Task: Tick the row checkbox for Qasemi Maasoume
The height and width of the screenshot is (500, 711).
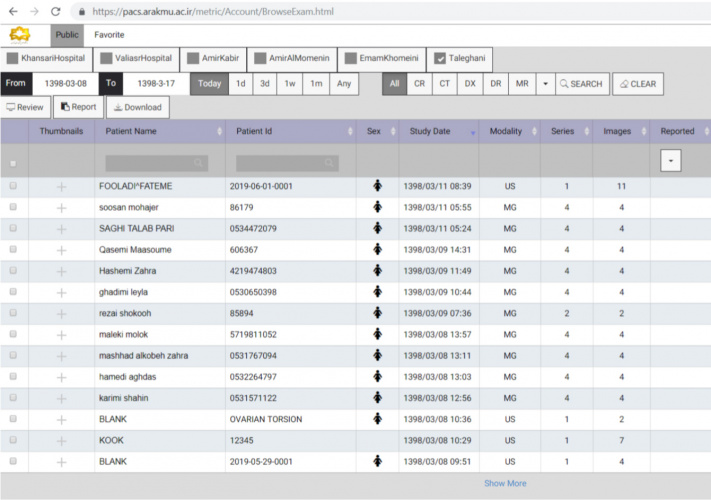Action: tap(13, 249)
